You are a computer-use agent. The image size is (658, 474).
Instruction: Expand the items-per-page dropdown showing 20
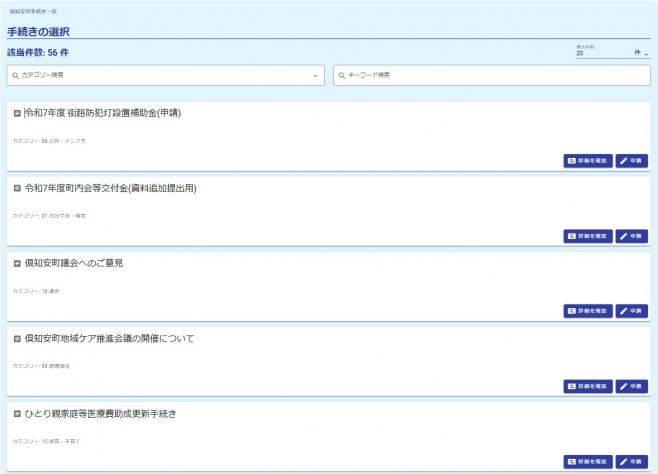click(646, 54)
